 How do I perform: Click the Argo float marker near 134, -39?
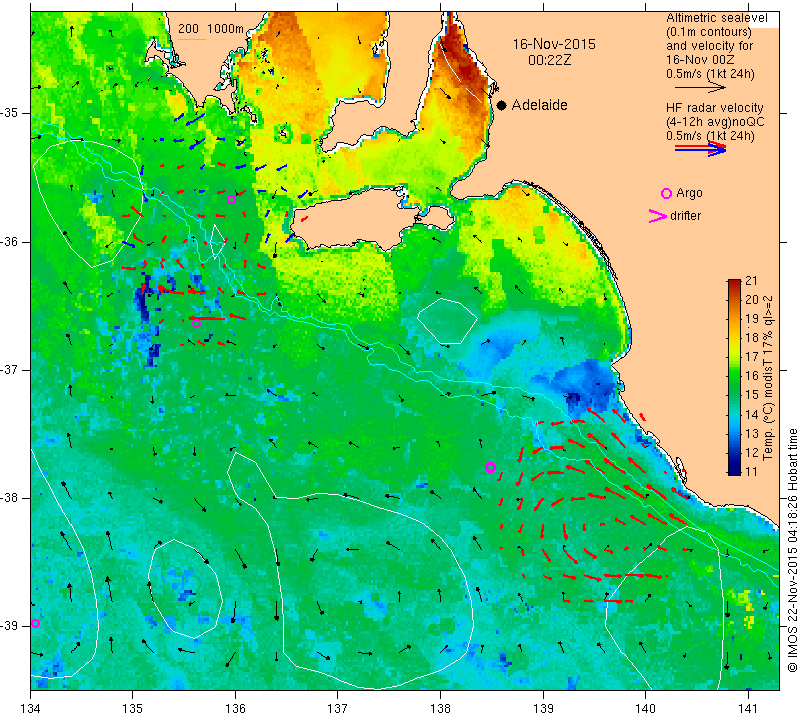coord(35,624)
